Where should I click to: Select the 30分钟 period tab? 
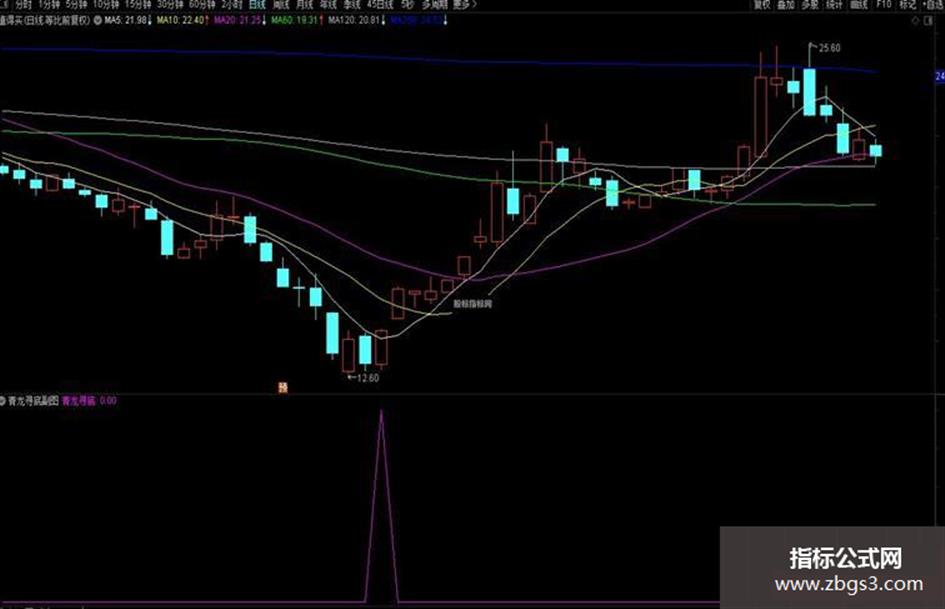coord(170,4)
